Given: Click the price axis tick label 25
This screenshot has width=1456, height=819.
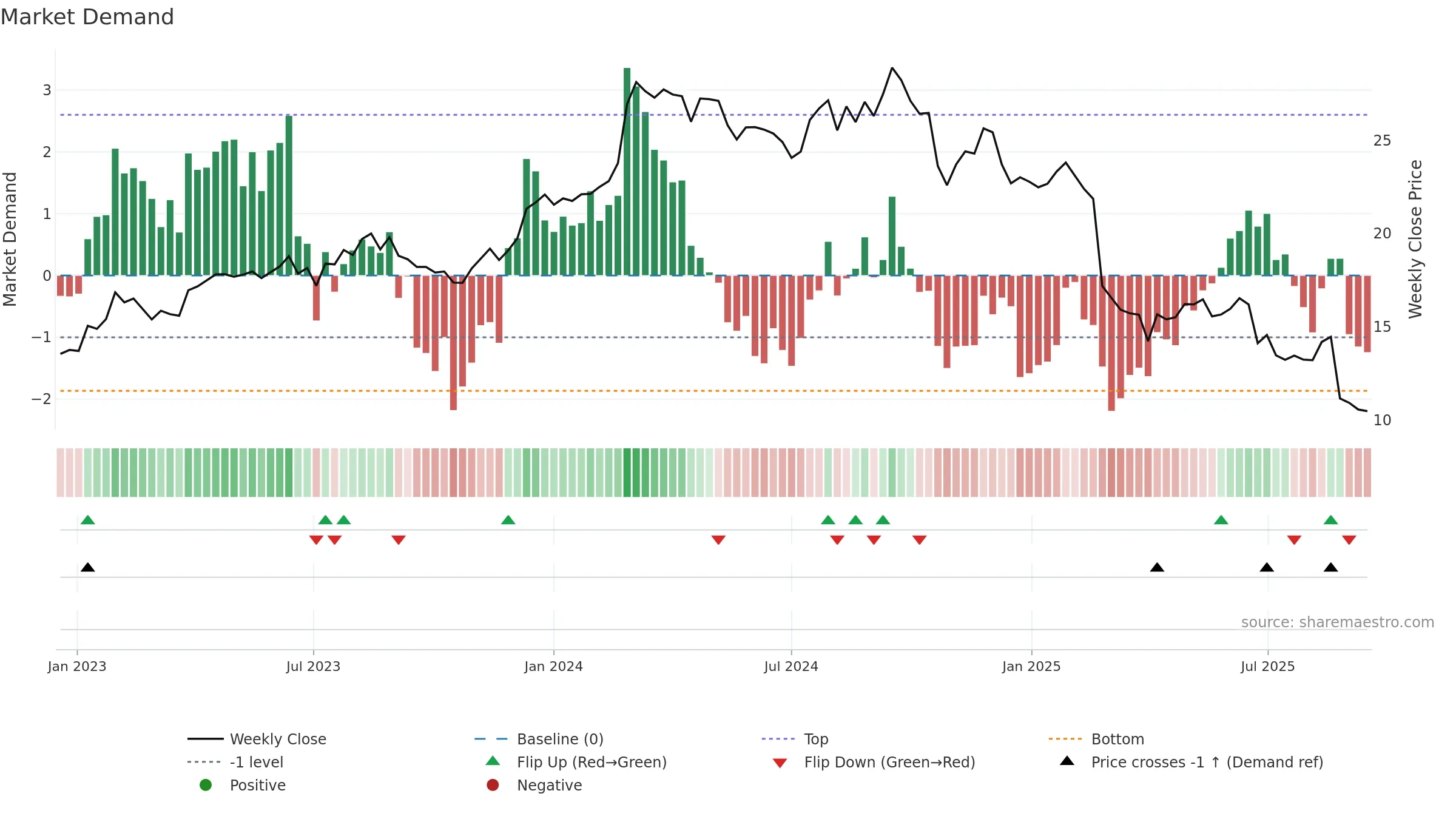Looking at the screenshot, I should tap(1382, 141).
